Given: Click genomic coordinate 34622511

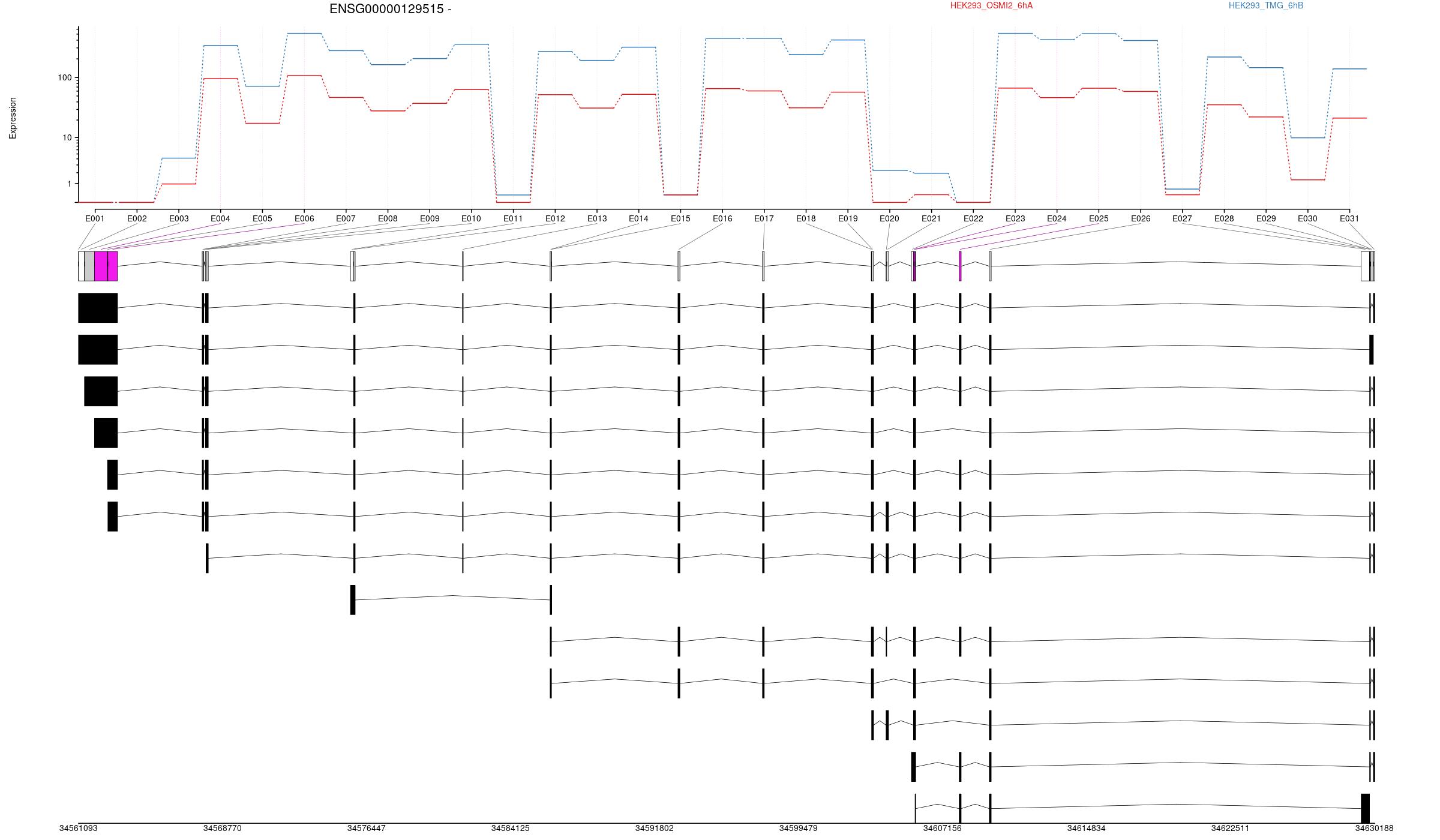Looking at the screenshot, I should point(1231,828).
